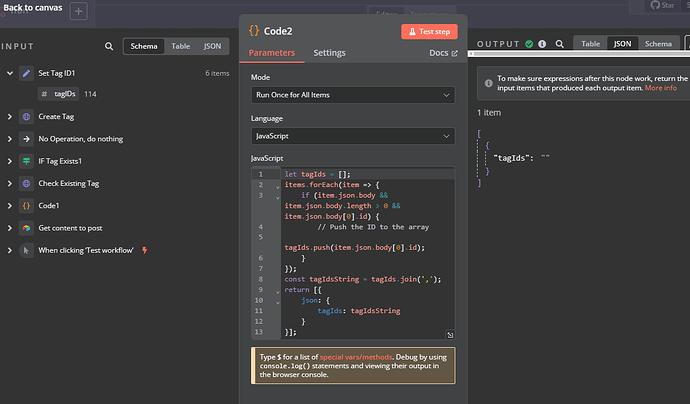Switch output view to Table
690x404 pixels.
[x=591, y=44]
